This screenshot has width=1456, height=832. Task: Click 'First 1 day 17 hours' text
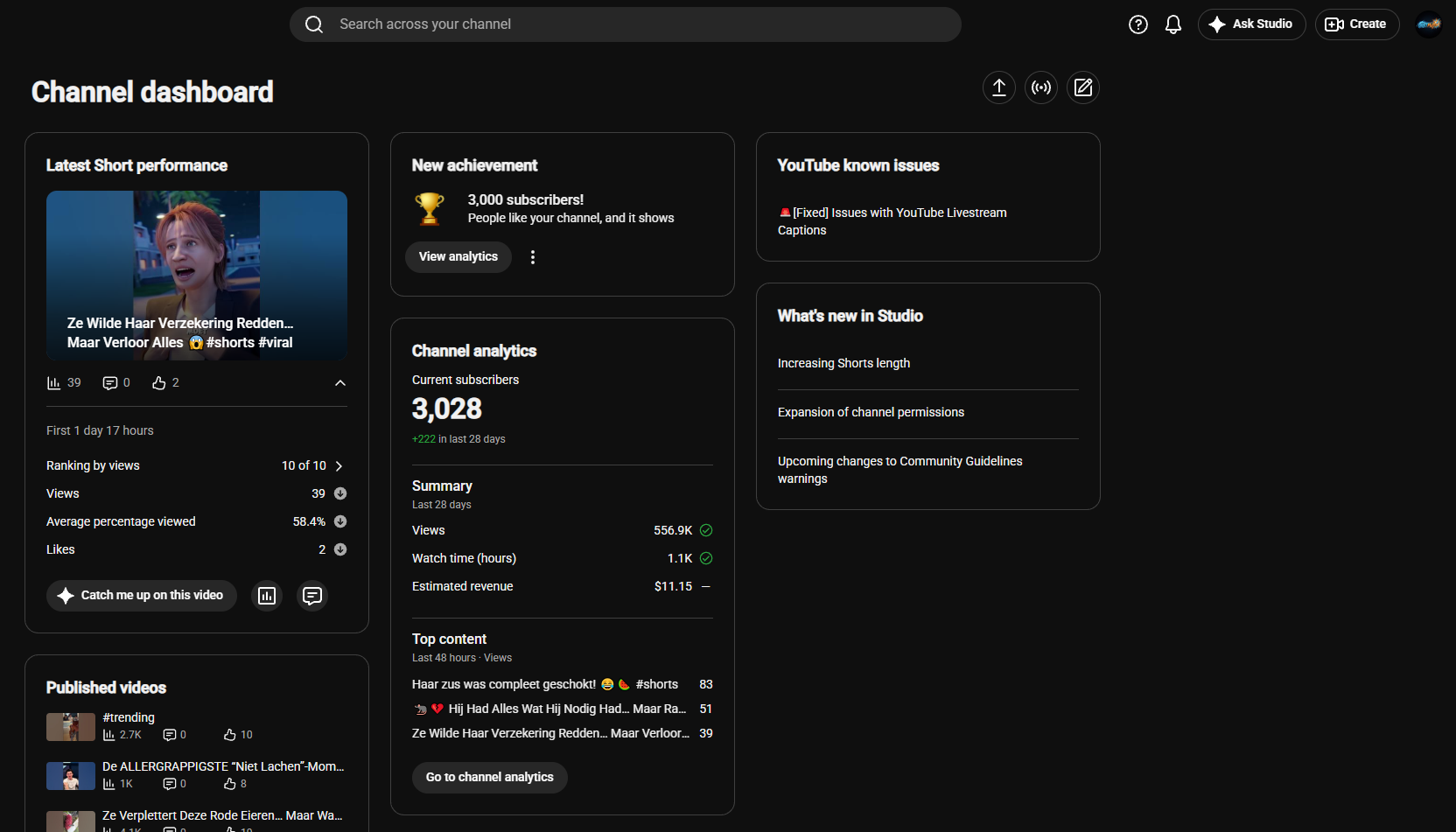point(100,430)
